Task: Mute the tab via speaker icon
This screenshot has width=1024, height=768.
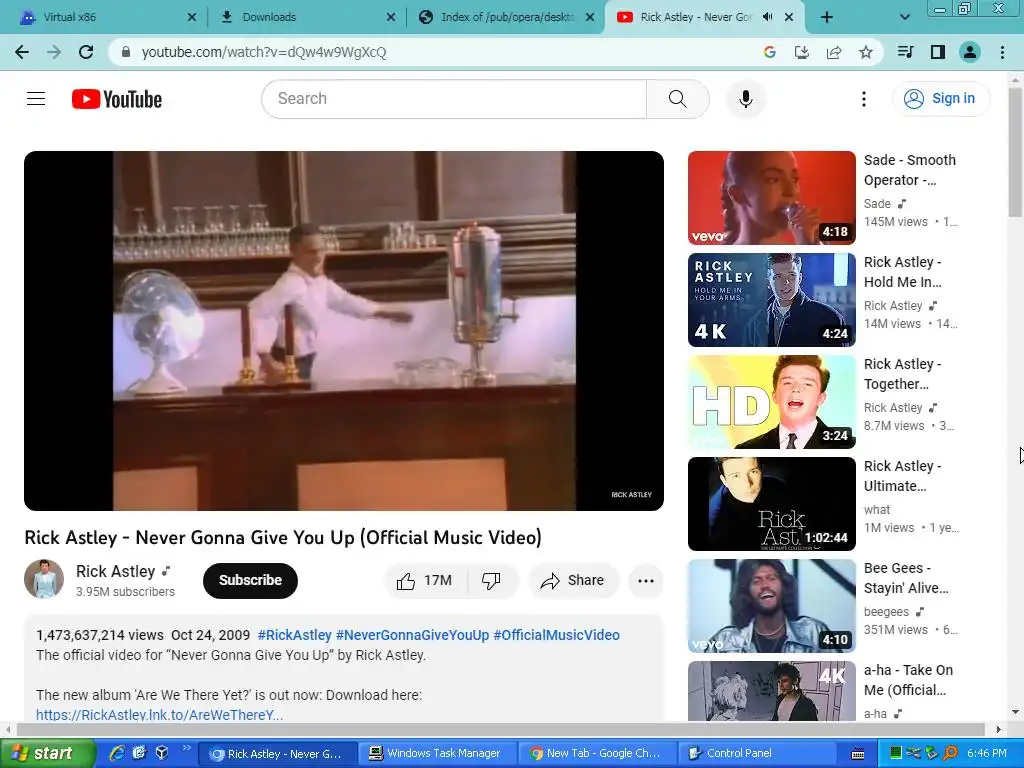Action: coord(767,17)
